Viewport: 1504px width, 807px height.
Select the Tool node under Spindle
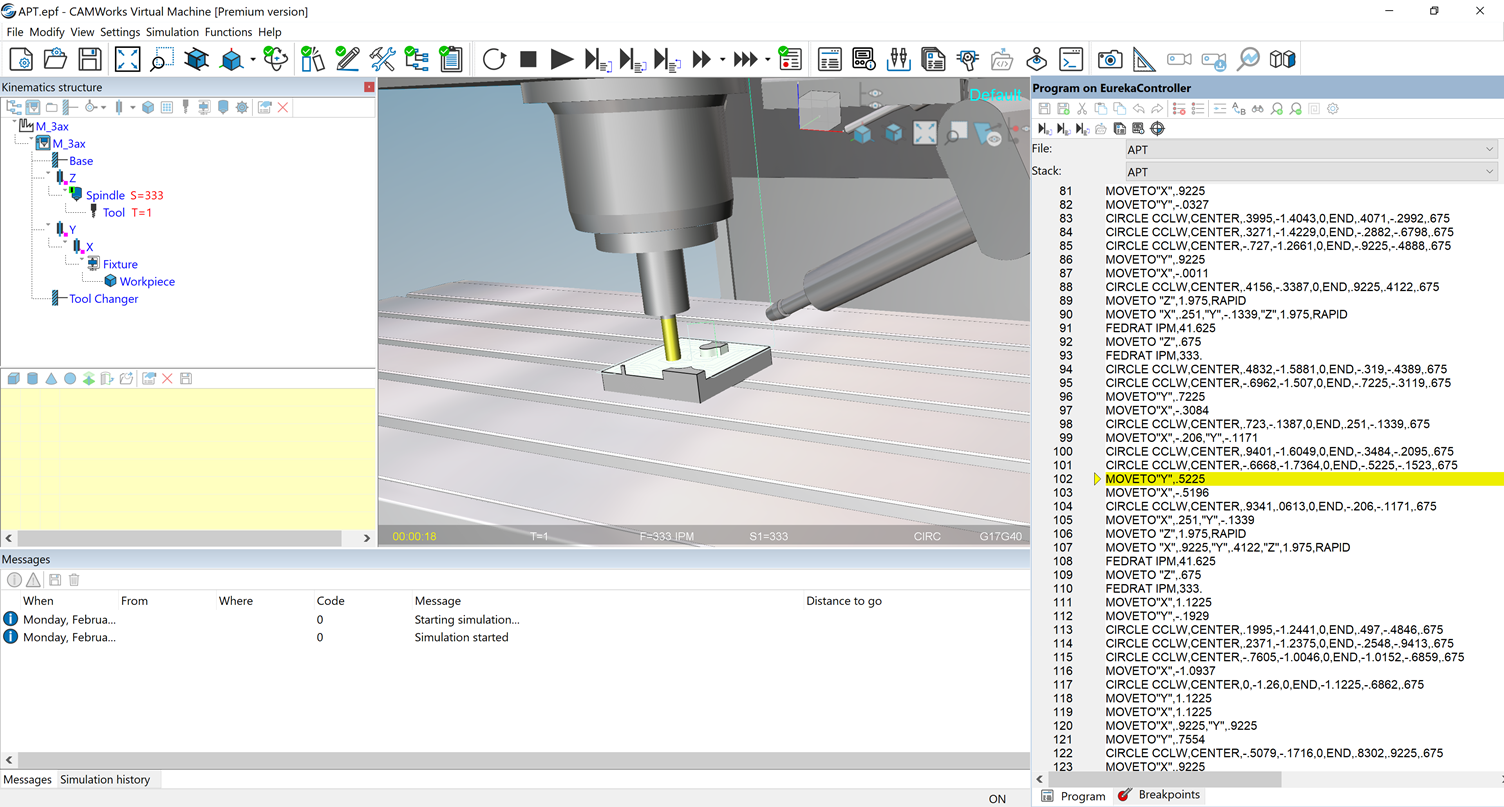pyautogui.click(x=113, y=212)
